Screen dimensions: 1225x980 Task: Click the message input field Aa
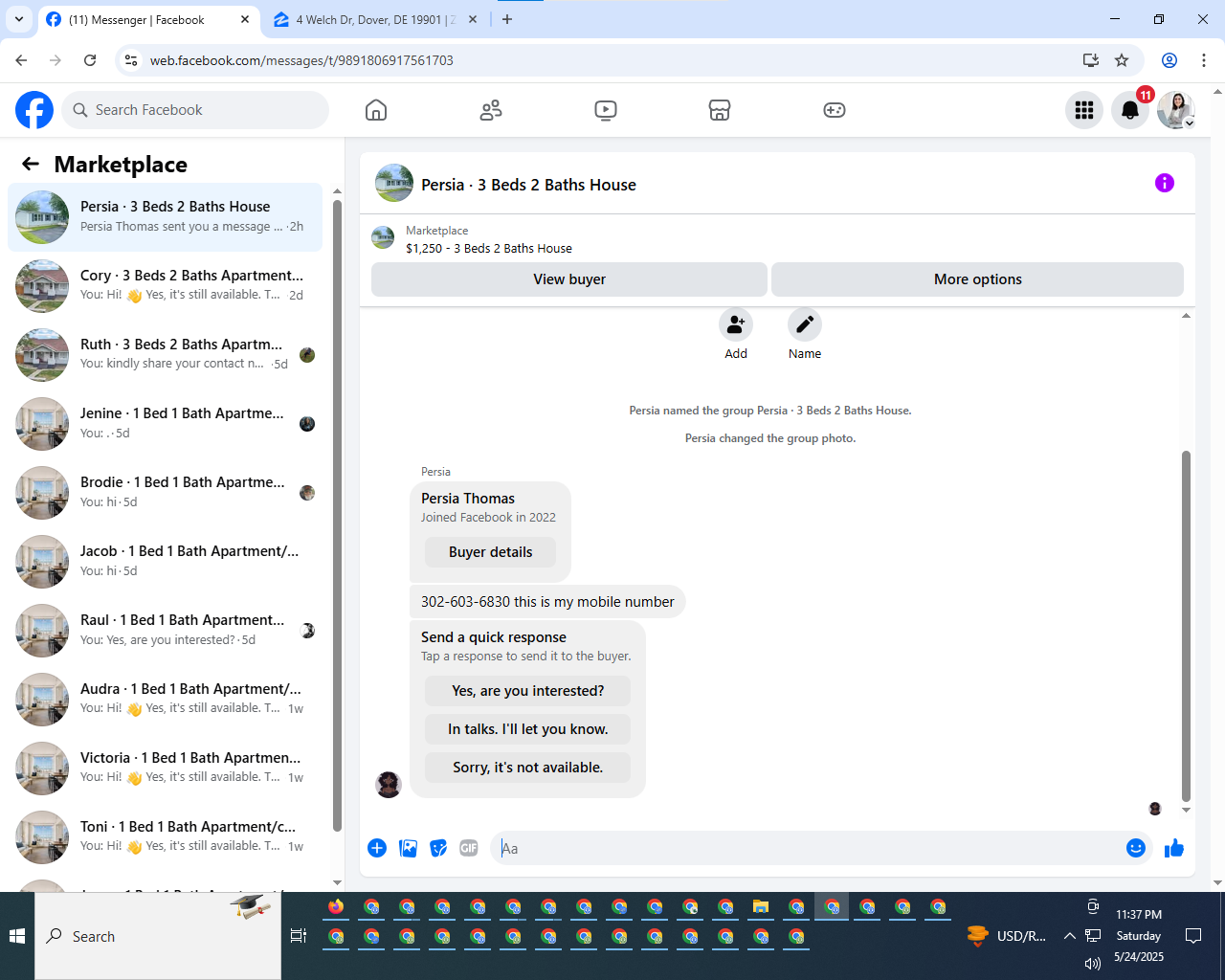809,848
